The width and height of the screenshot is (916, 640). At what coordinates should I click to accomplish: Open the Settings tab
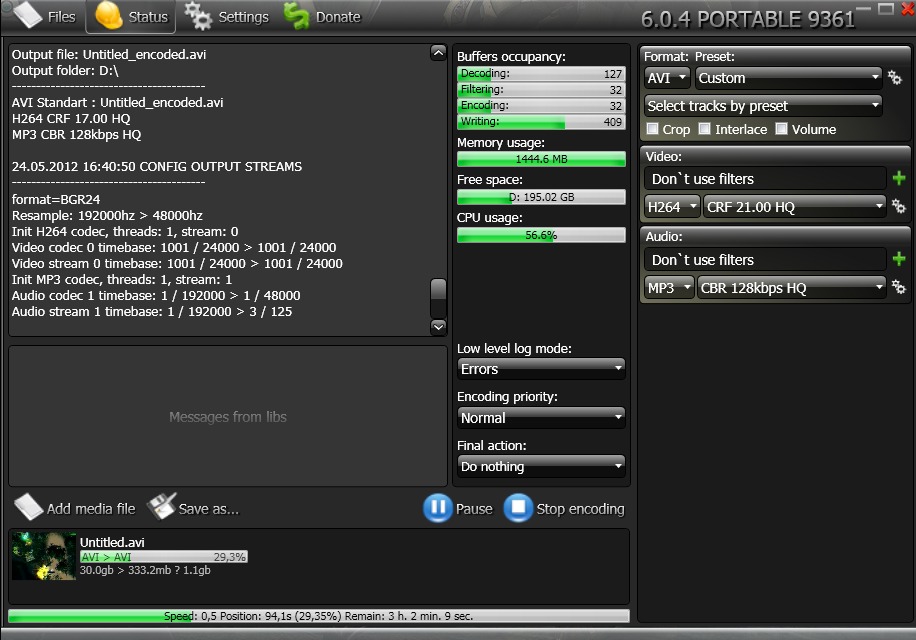click(x=228, y=17)
